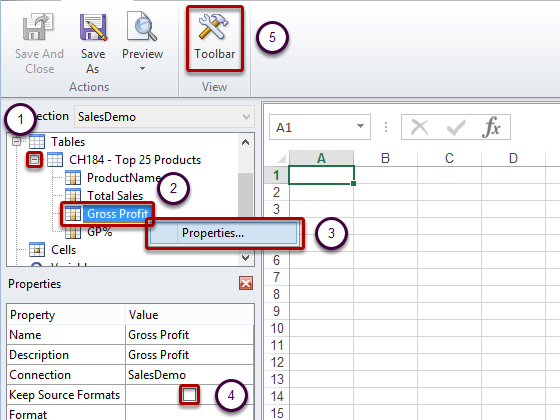Image resolution: width=560 pixels, height=420 pixels.
Task: Select the Total Sales tree item
Action: tap(115, 196)
